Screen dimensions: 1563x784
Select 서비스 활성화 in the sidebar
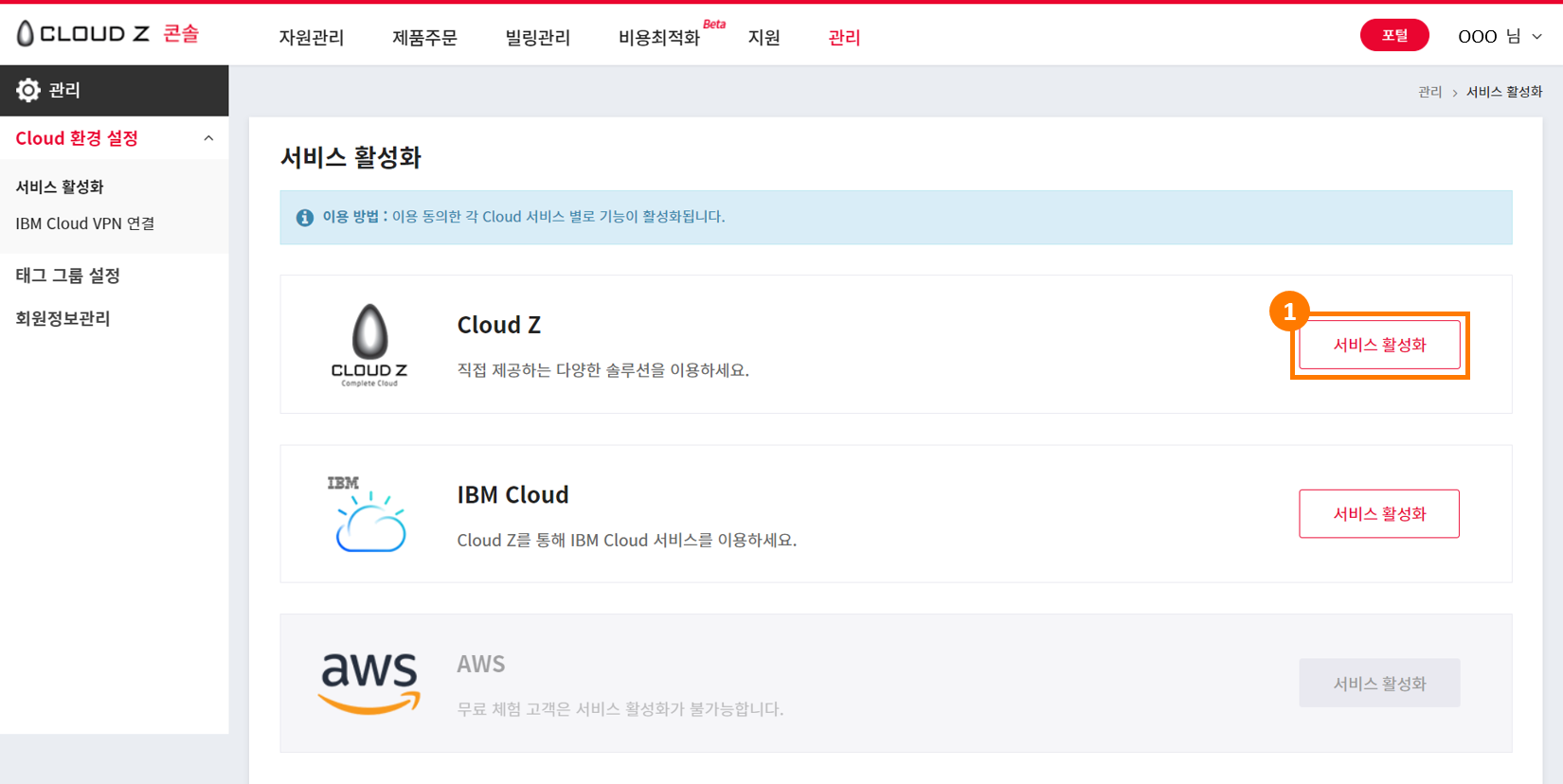click(x=60, y=187)
